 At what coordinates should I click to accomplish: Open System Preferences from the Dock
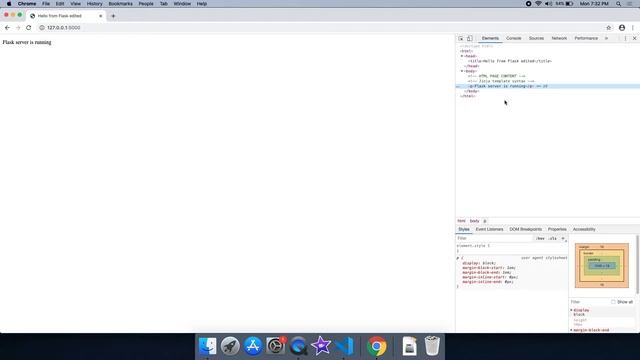(x=276, y=346)
